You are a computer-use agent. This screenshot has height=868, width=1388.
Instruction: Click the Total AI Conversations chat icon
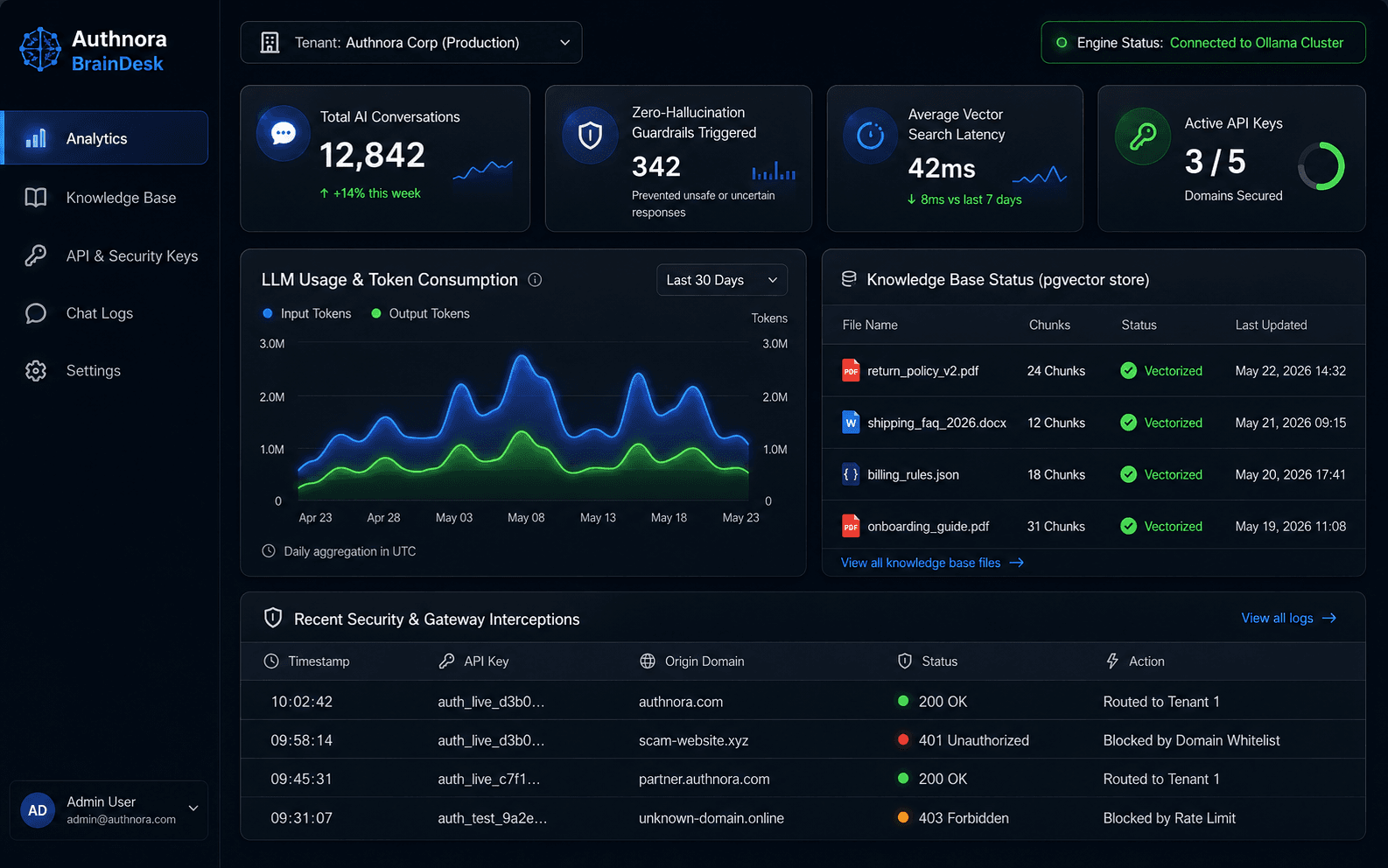point(284,133)
